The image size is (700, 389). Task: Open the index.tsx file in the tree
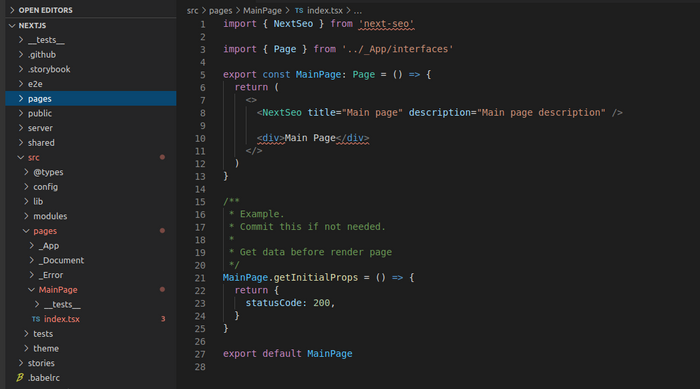62,319
